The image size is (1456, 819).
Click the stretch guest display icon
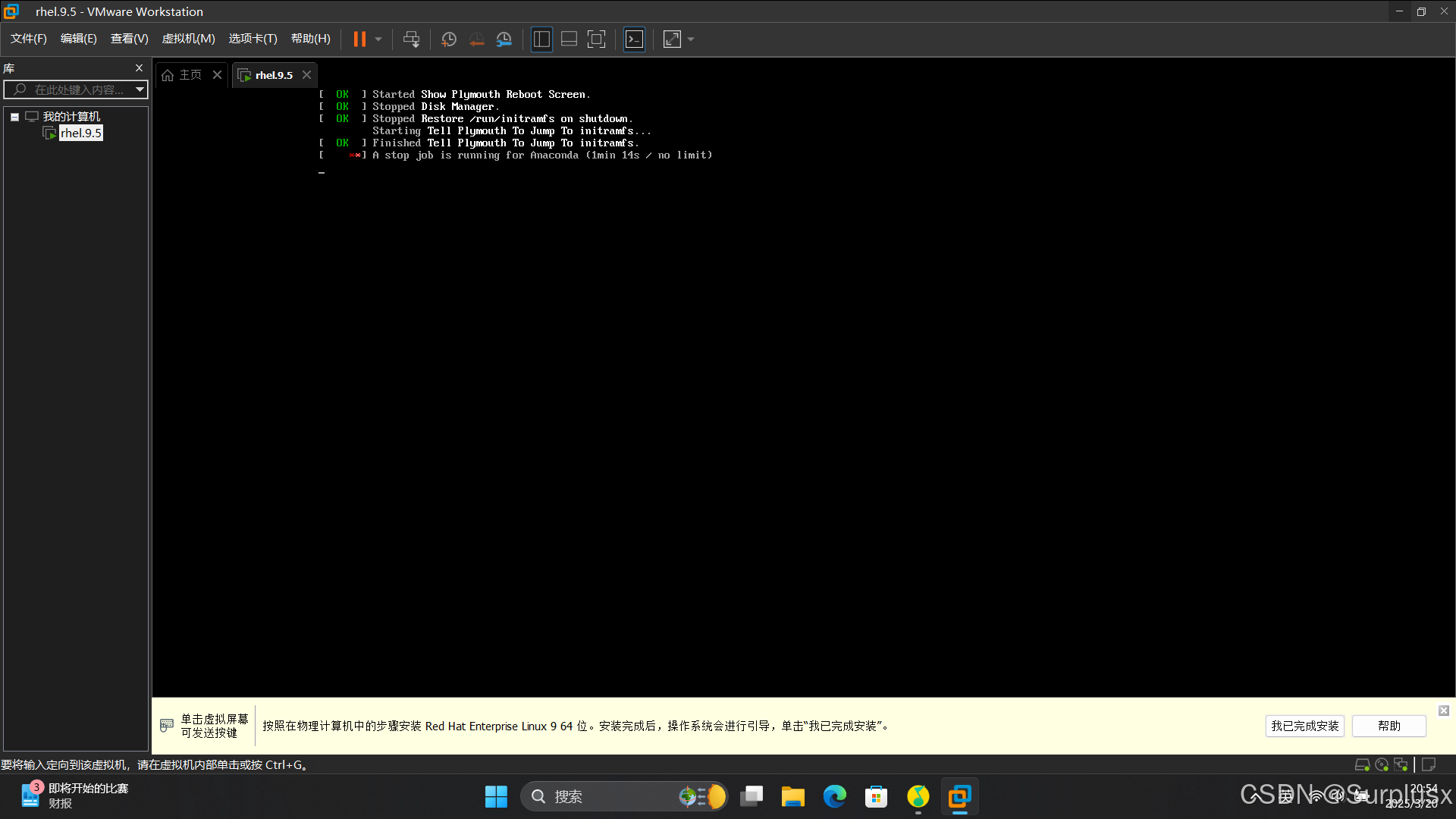[x=672, y=39]
